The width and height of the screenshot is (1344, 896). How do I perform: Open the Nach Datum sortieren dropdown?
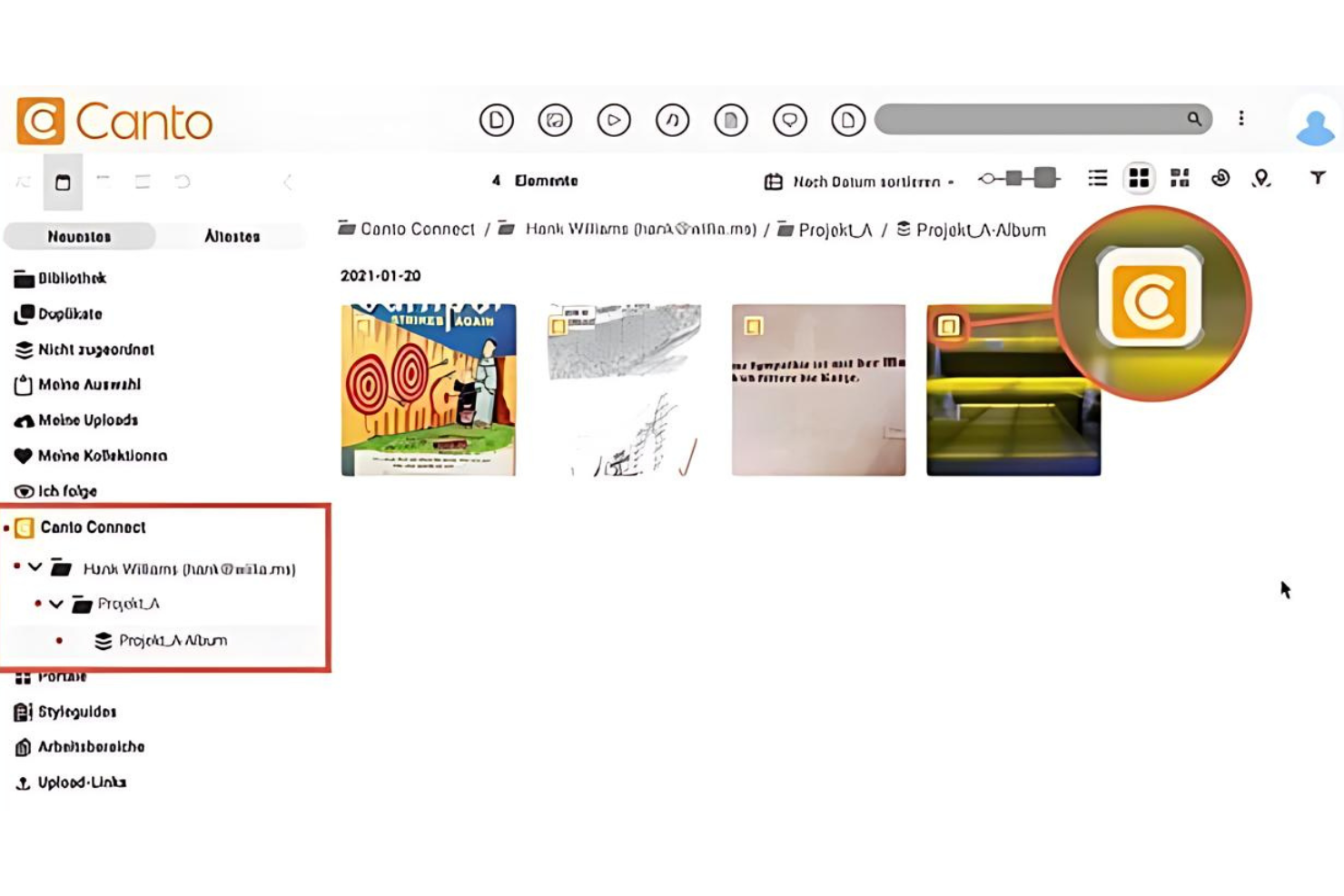(x=859, y=182)
